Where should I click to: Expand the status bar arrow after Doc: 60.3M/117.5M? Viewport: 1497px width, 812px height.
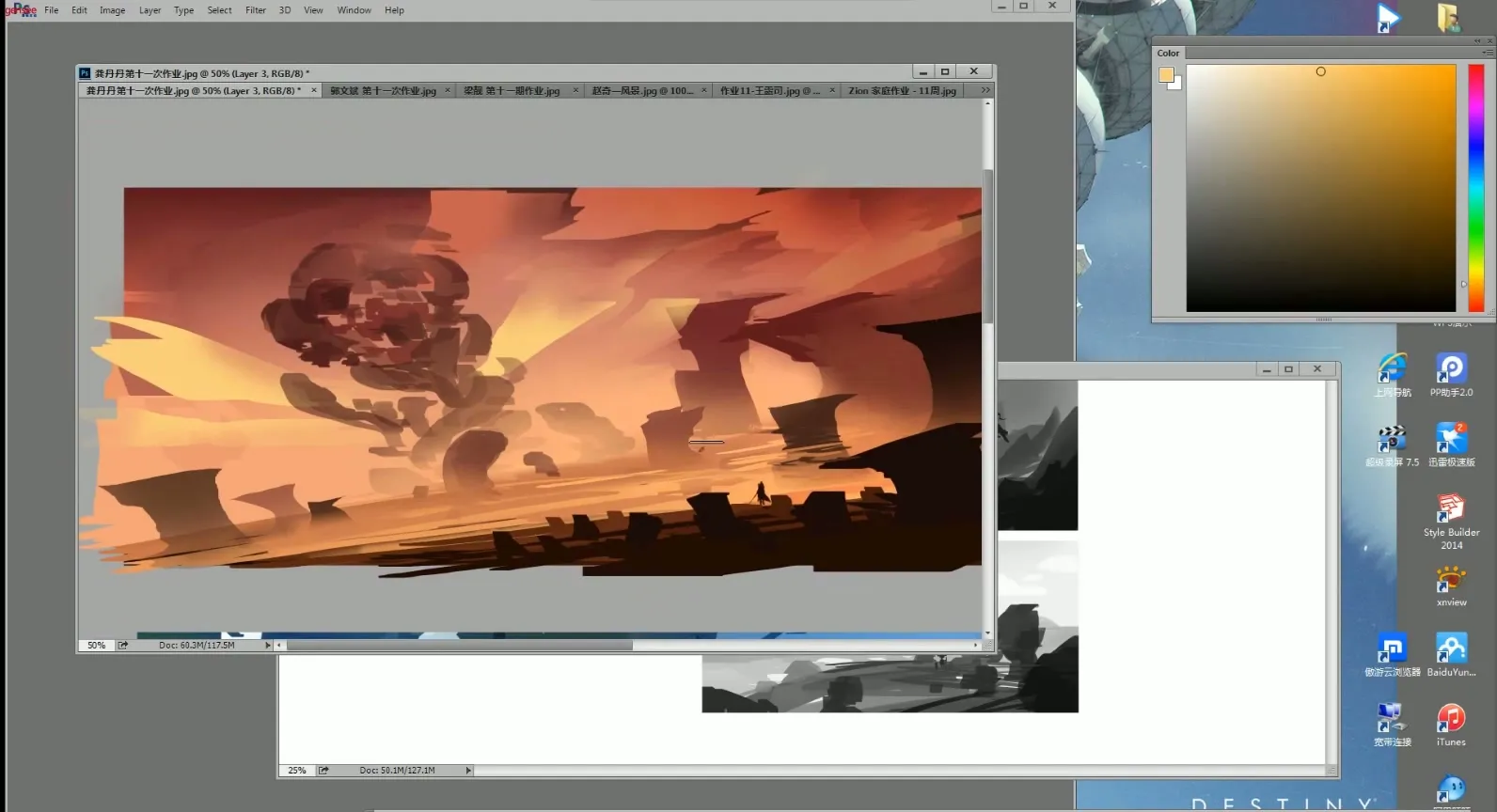[x=268, y=646]
